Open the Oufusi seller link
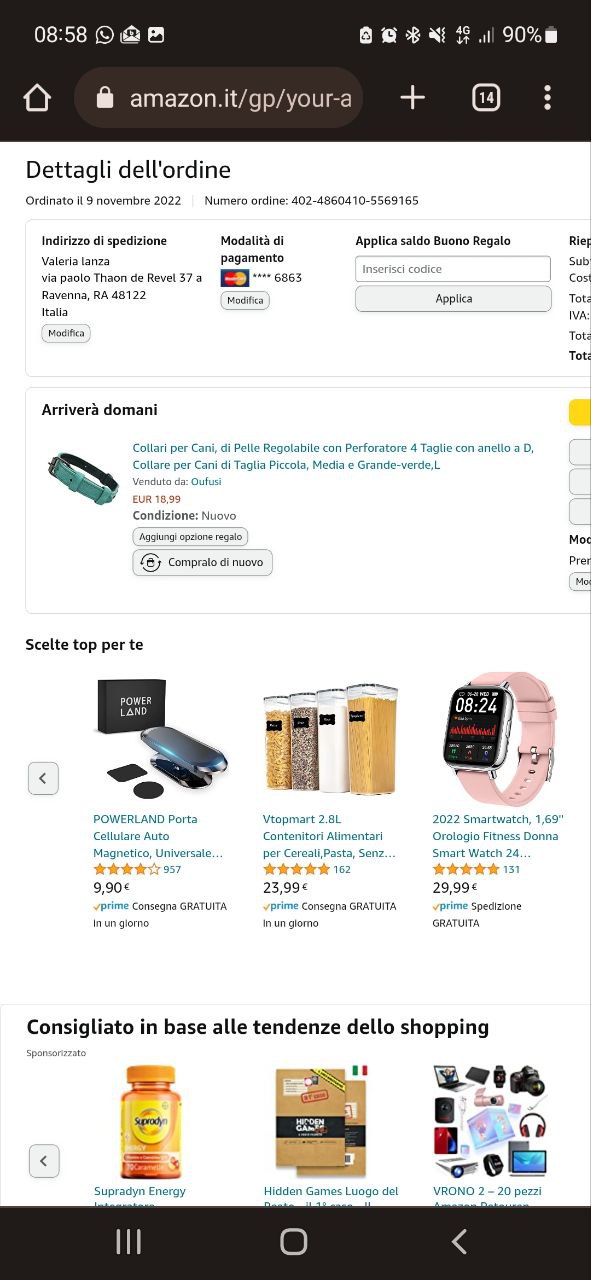Image resolution: width=591 pixels, height=1280 pixels. [206, 482]
